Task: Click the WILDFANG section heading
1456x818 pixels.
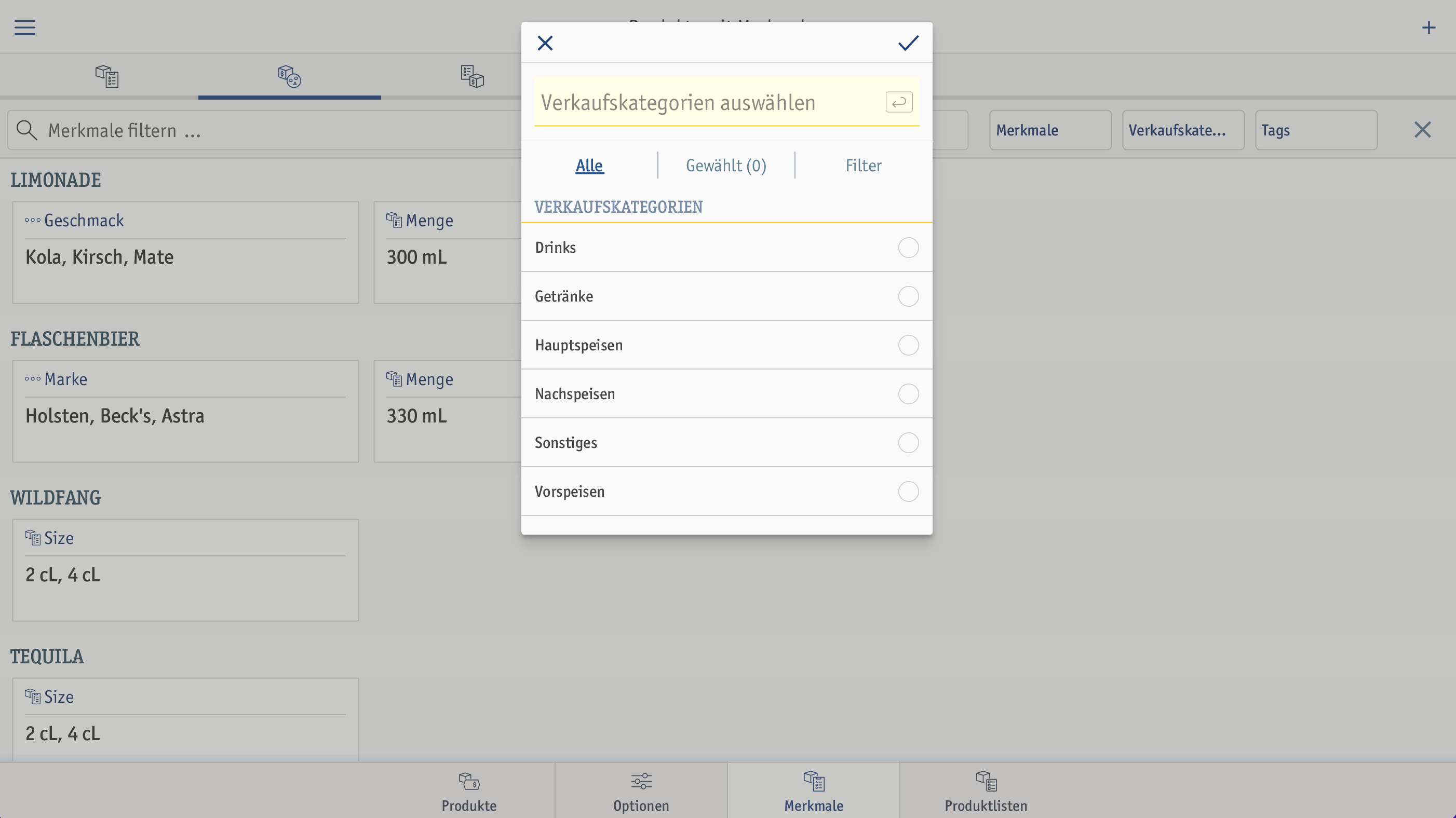Action: tap(56, 498)
